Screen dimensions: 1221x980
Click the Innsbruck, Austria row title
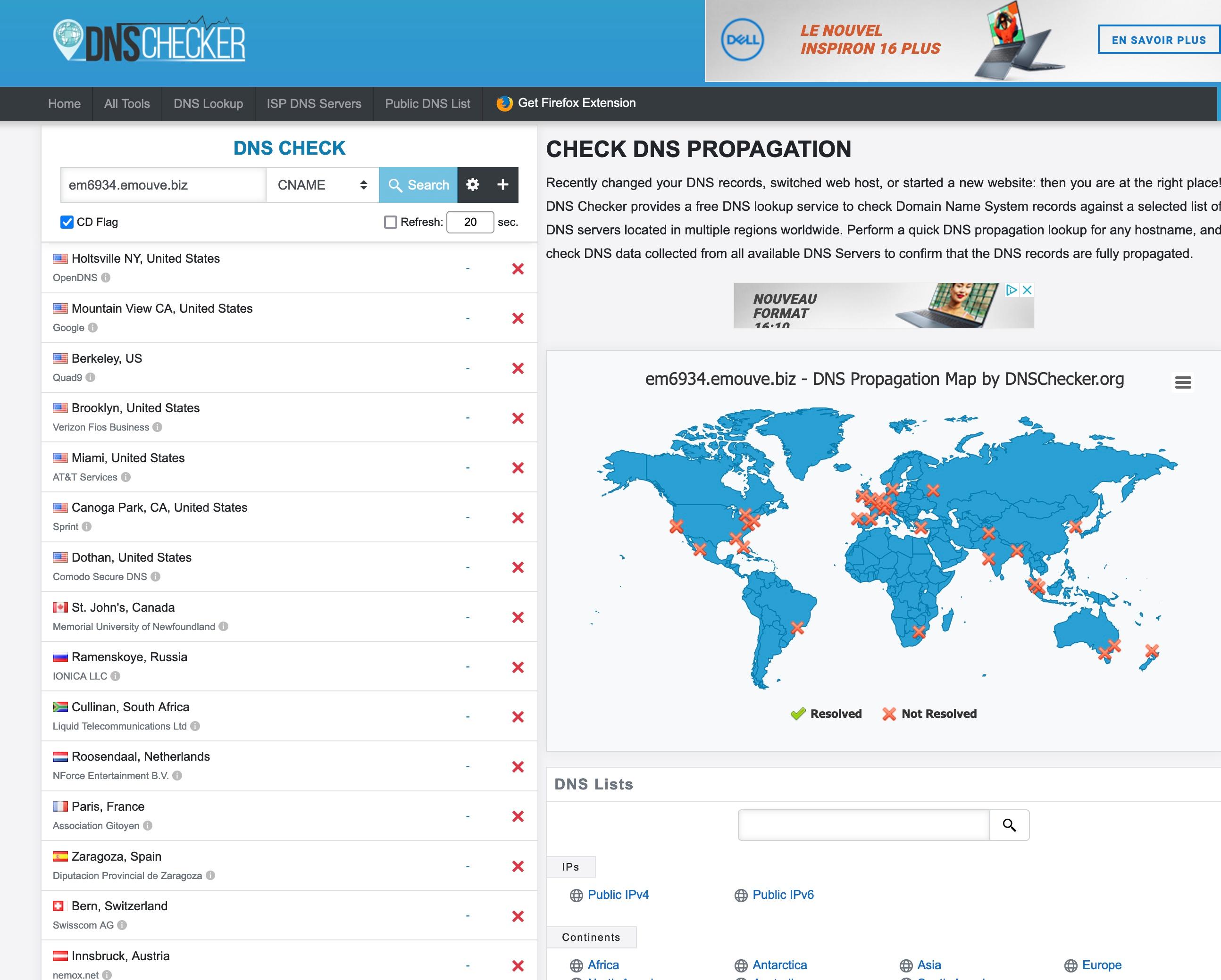click(x=121, y=955)
